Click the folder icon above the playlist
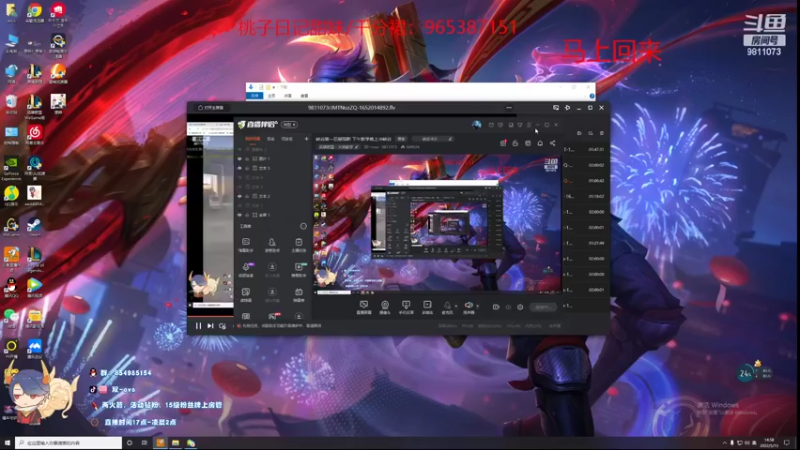This screenshot has width=800, height=450. pos(579,133)
